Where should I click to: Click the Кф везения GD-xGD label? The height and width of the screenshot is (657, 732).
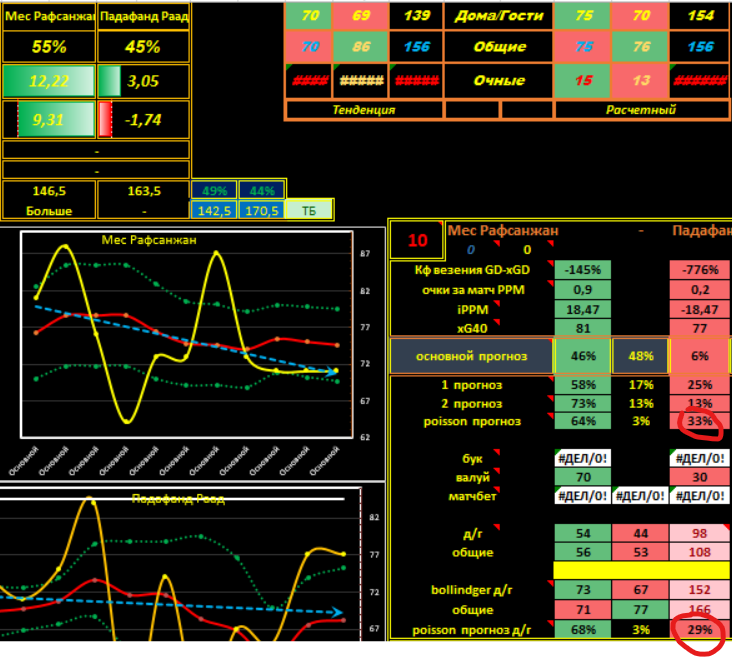coord(470,270)
